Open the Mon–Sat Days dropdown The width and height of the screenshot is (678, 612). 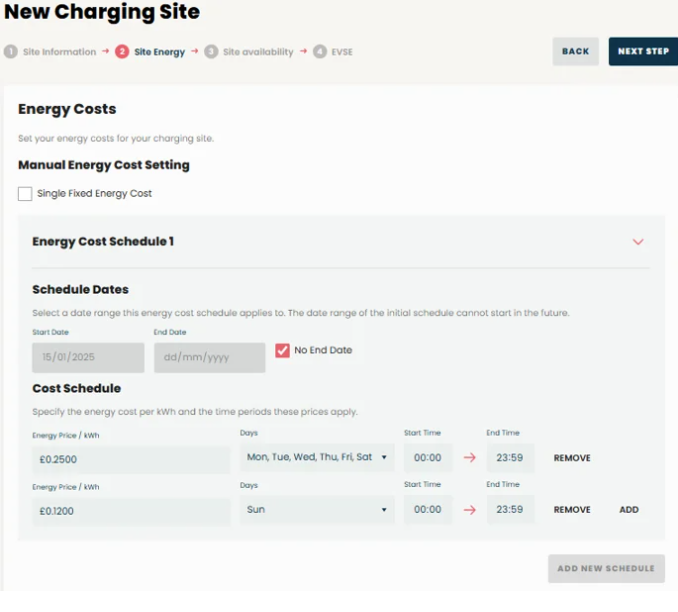317,457
